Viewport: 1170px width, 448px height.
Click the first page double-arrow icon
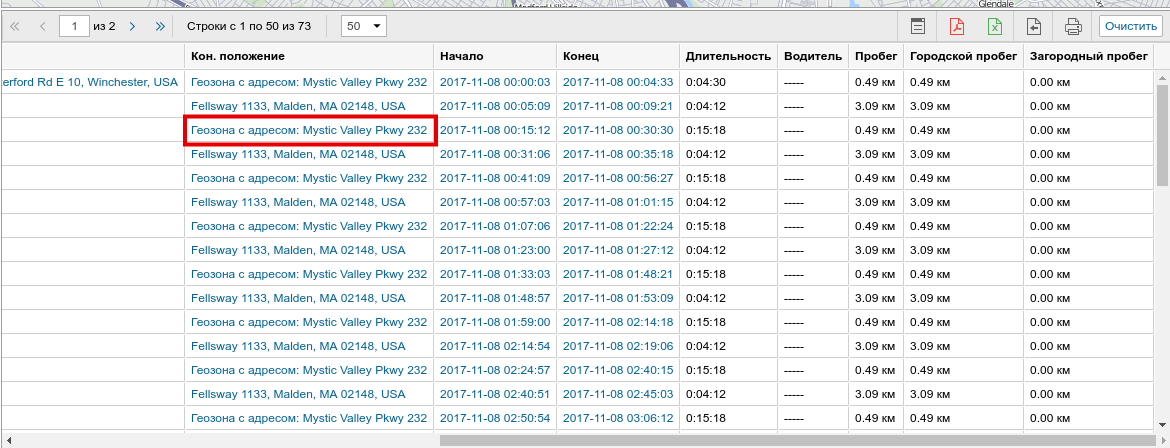pos(15,26)
